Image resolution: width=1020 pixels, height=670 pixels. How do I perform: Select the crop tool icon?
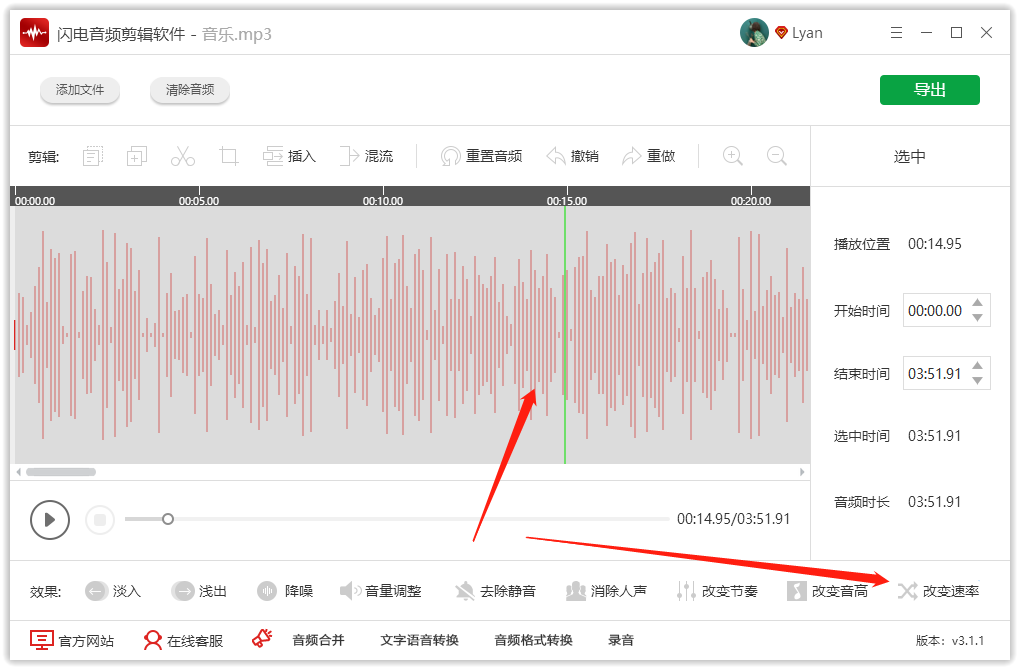click(229, 156)
